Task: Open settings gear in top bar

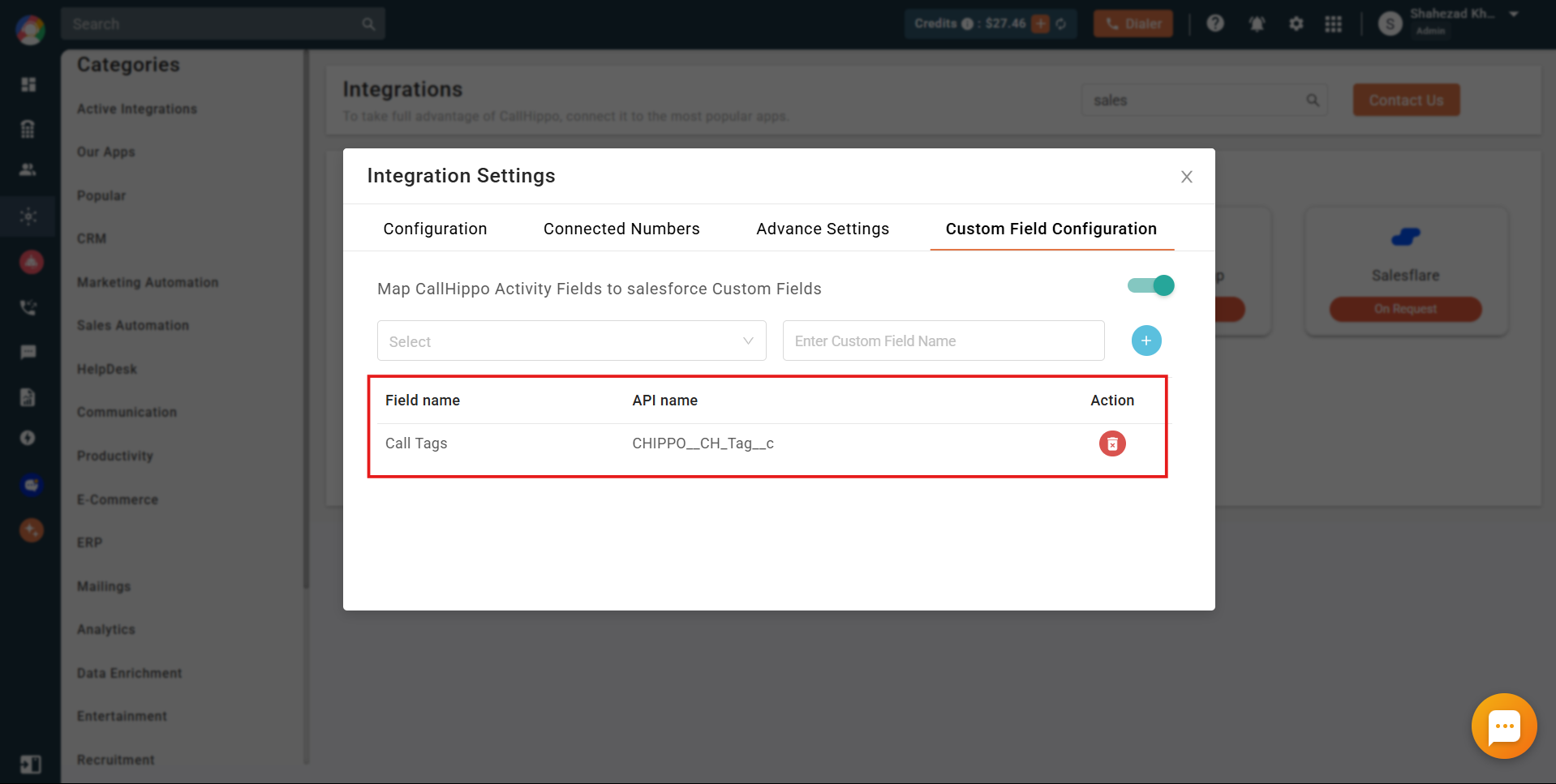Action: pyautogui.click(x=1296, y=24)
